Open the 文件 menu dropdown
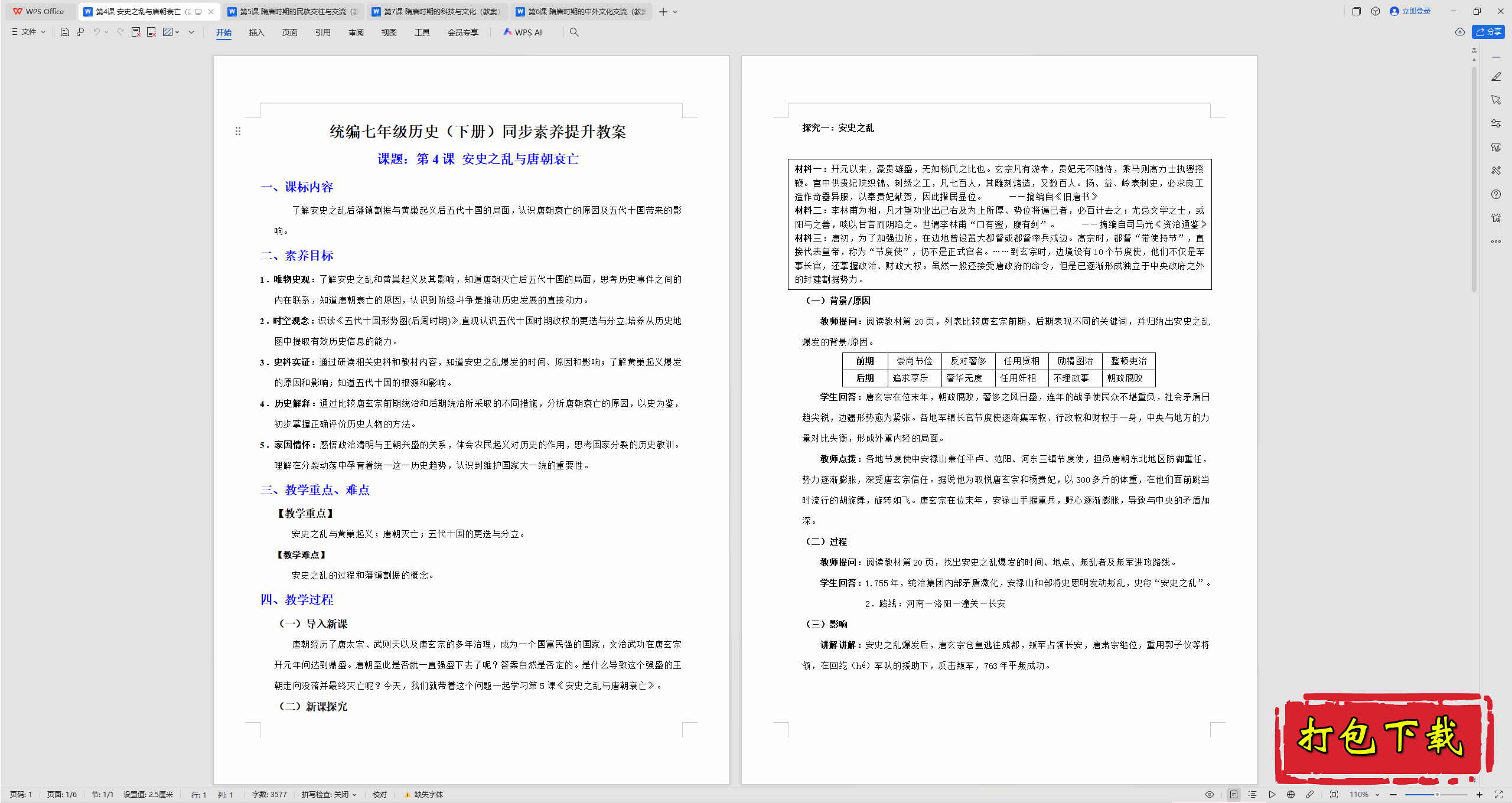The image size is (1512, 803). click(x=28, y=32)
